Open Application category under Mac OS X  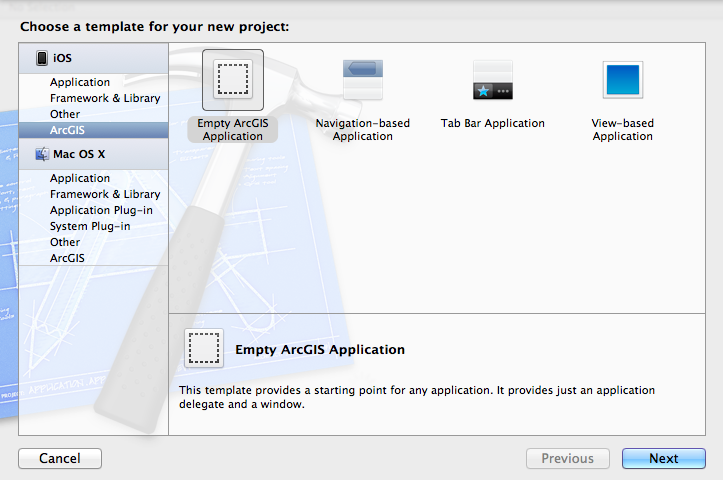80,178
